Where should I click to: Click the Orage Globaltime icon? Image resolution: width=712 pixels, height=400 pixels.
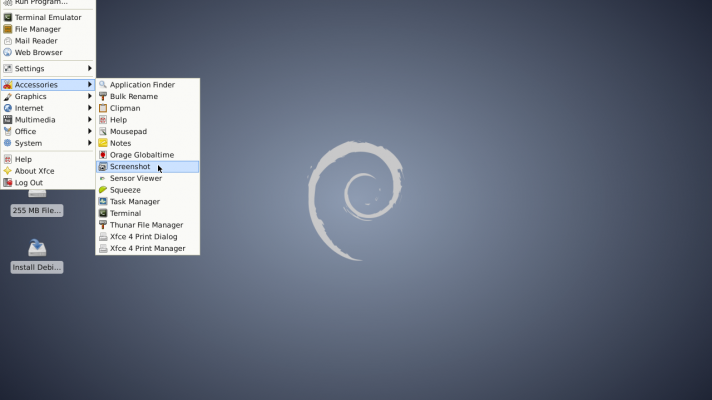(x=103, y=155)
